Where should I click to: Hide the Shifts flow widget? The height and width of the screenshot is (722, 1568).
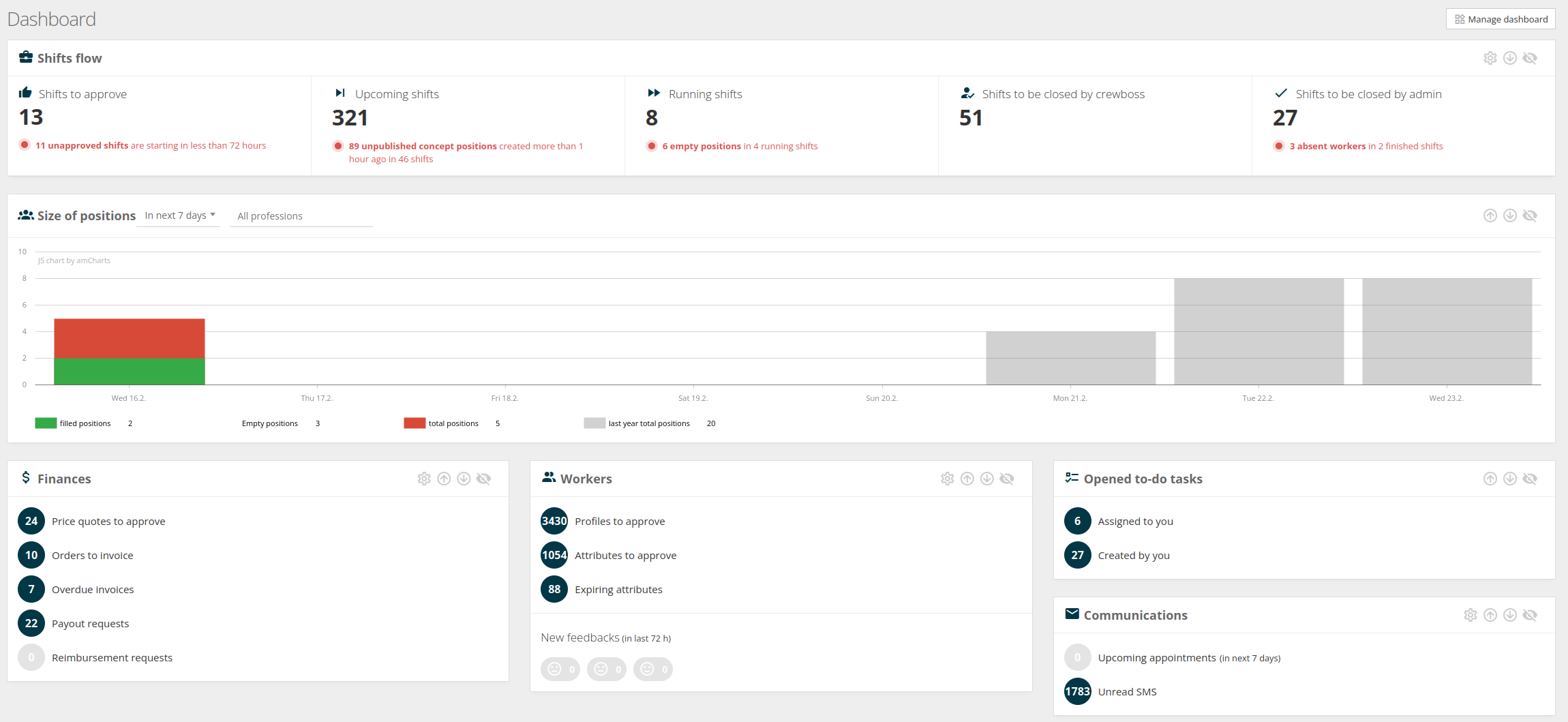[1531, 58]
